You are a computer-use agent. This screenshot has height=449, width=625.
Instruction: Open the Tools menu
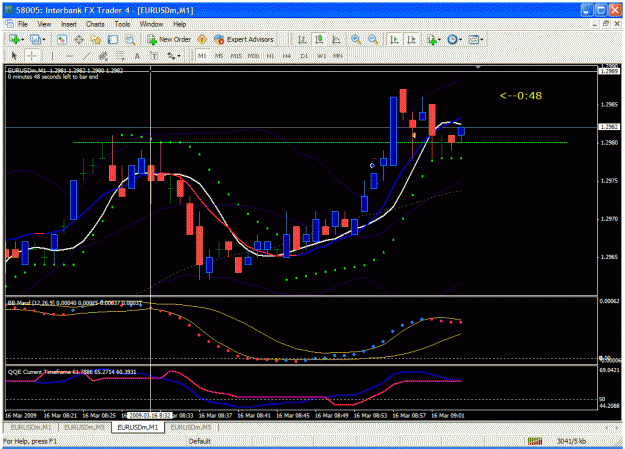(122, 24)
